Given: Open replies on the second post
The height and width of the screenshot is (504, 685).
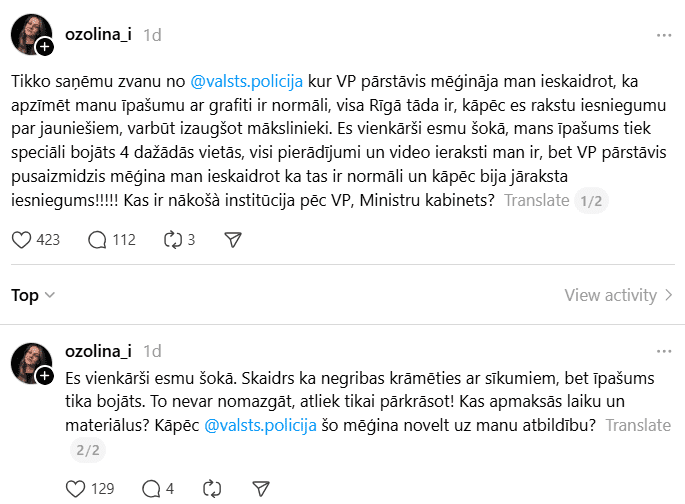Looking at the screenshot, I should pos(152,489).
